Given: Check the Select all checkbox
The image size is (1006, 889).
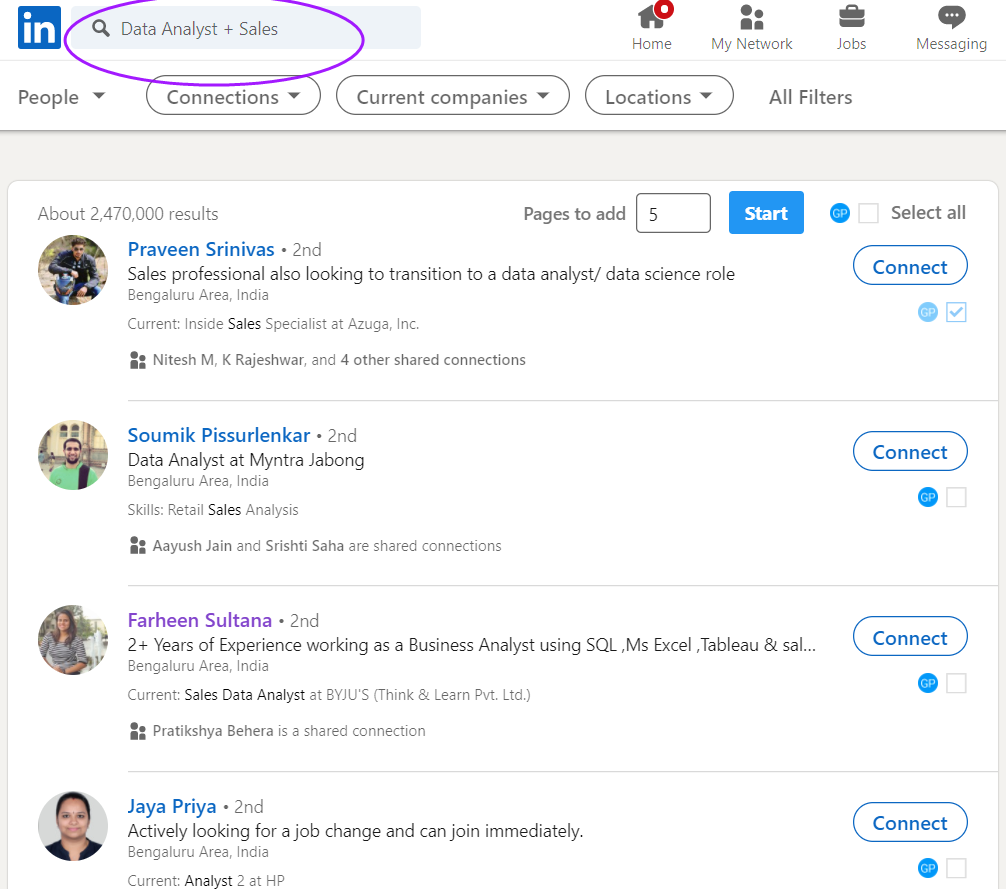Looking at the screenshot, I should click(x=868, y=213).
